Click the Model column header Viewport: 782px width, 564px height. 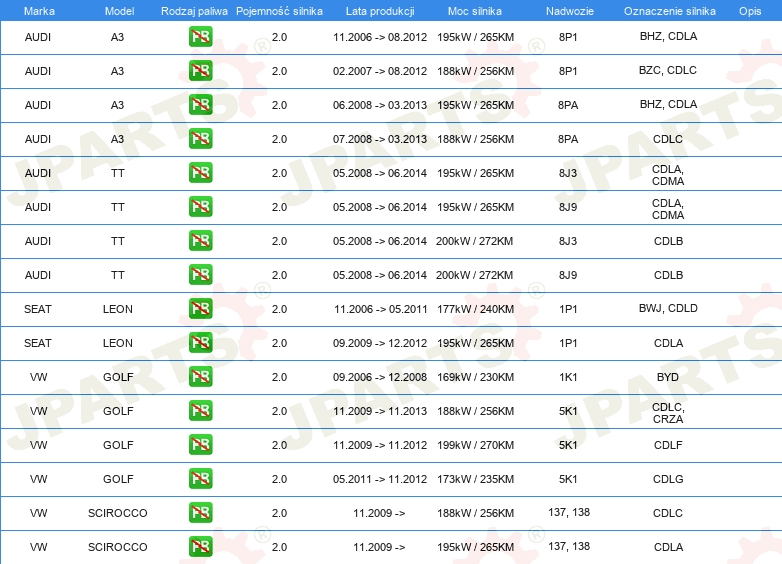point(119,11)
